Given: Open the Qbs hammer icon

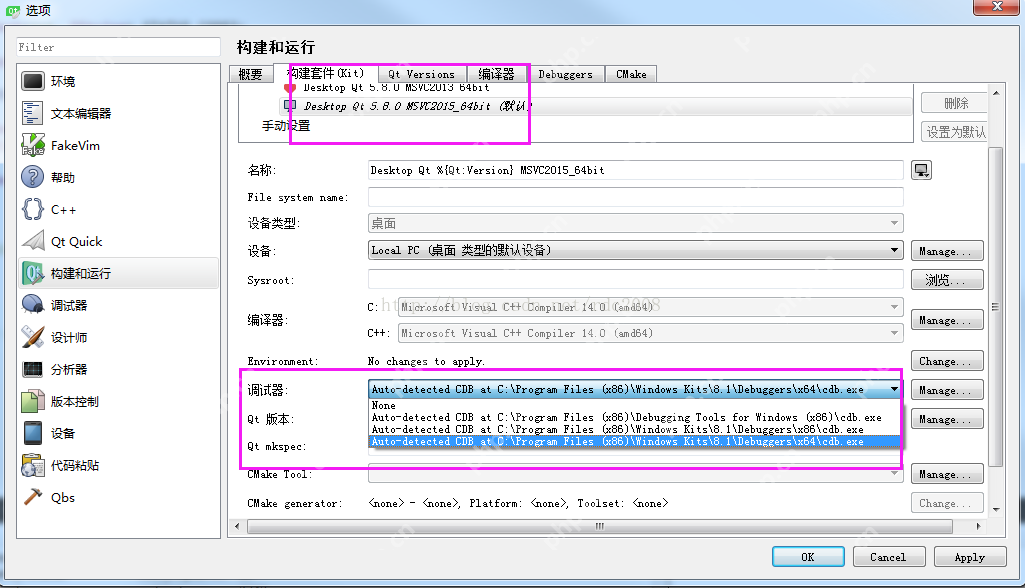Looking at the screenshot, I should [x=33, y=498].
